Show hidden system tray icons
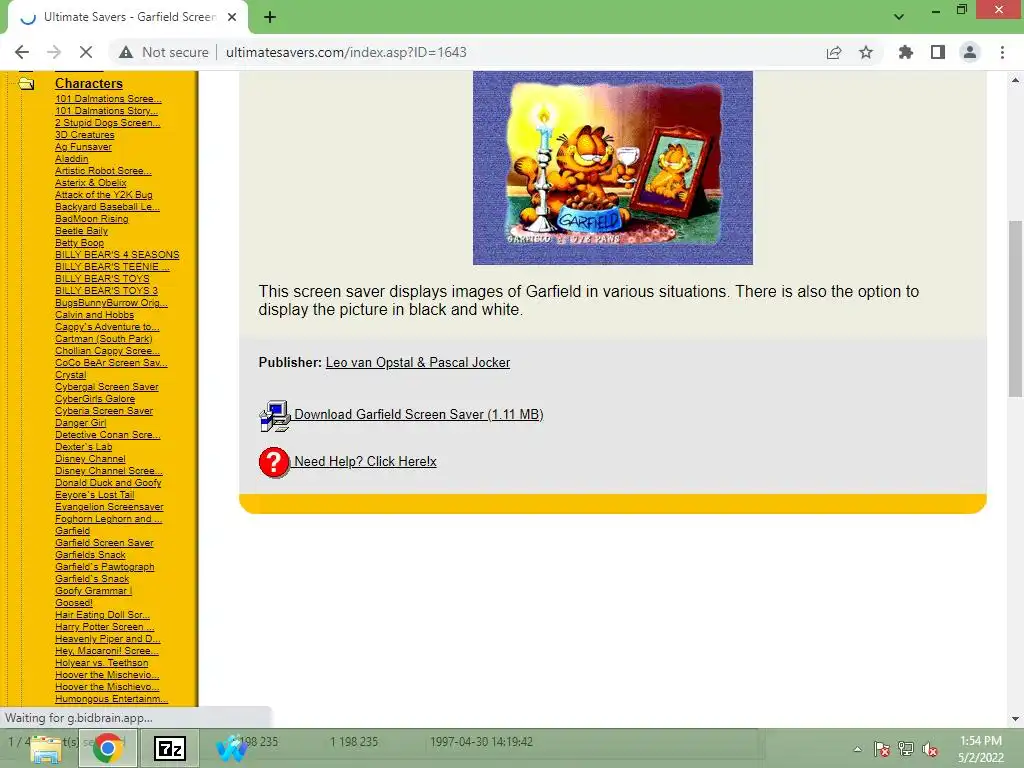Screen dimensions: 1024x768 point(857,749)
